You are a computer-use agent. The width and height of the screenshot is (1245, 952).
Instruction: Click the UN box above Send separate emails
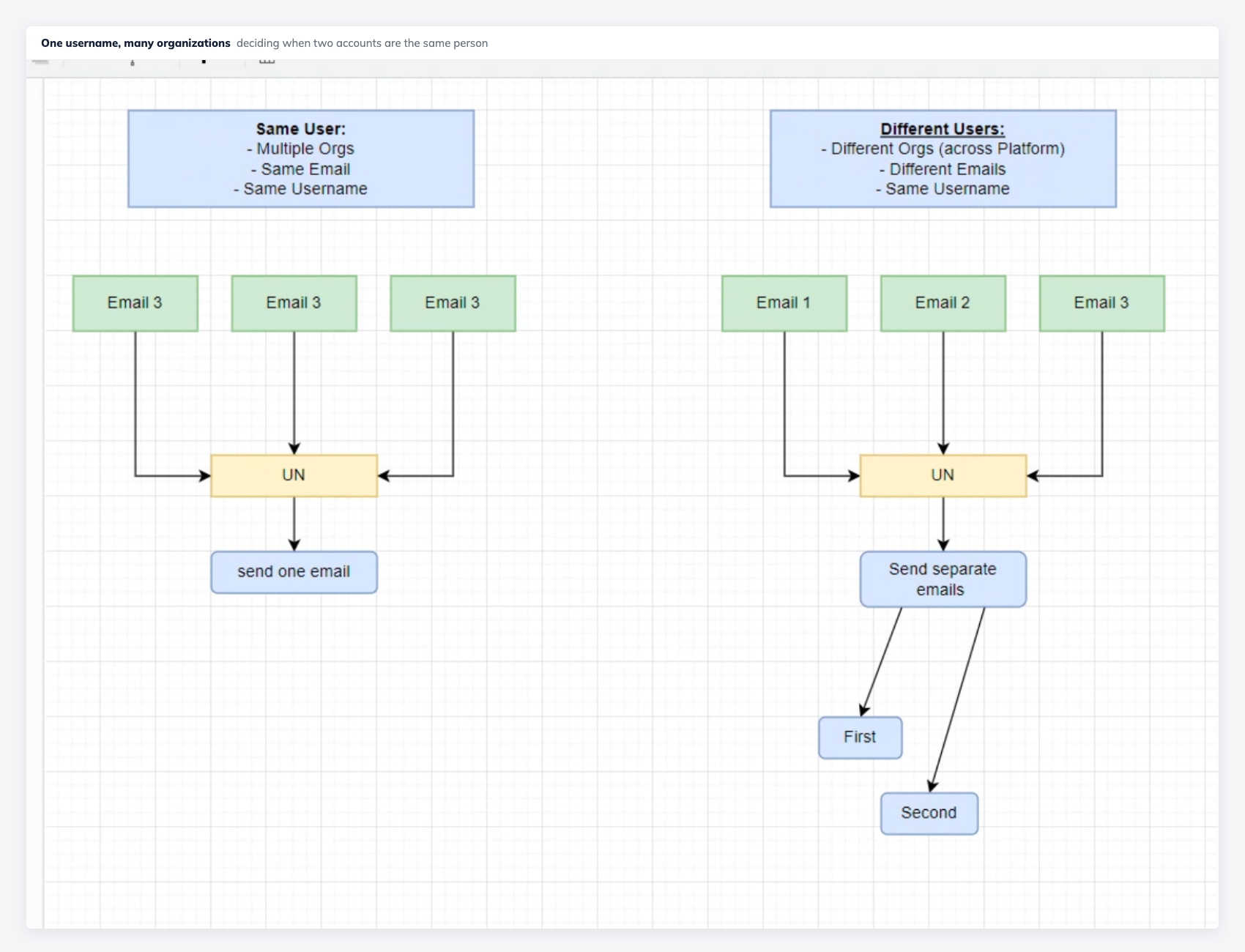(x=943, y=476)
